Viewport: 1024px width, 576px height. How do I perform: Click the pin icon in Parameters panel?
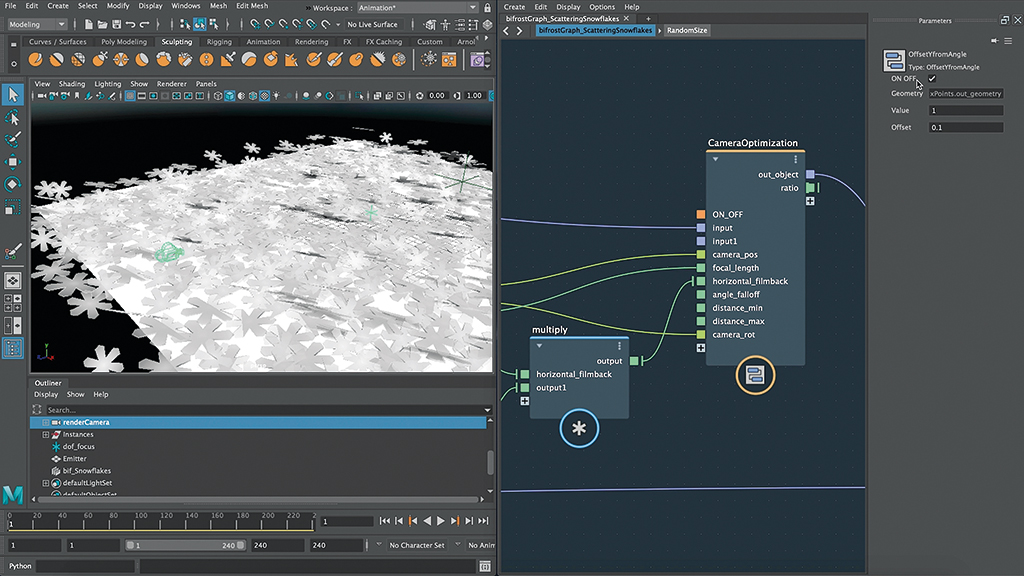coord(994,41)
